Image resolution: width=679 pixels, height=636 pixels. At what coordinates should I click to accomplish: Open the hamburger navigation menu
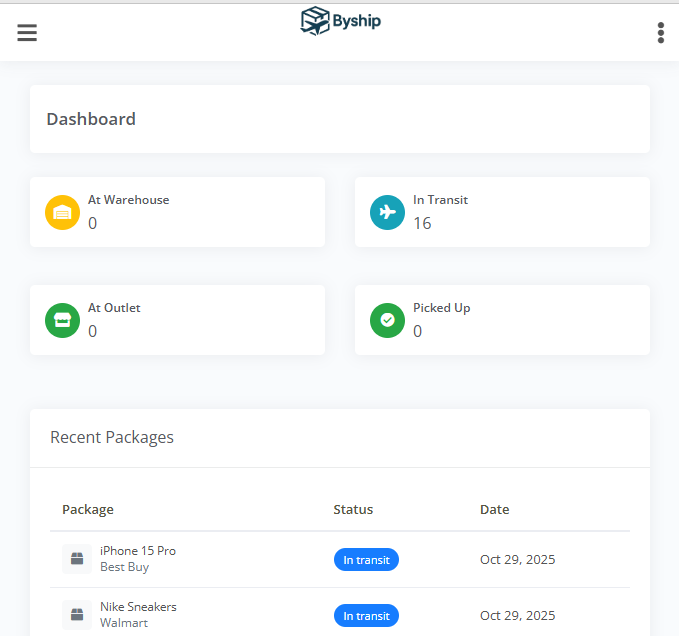point(27,32)
